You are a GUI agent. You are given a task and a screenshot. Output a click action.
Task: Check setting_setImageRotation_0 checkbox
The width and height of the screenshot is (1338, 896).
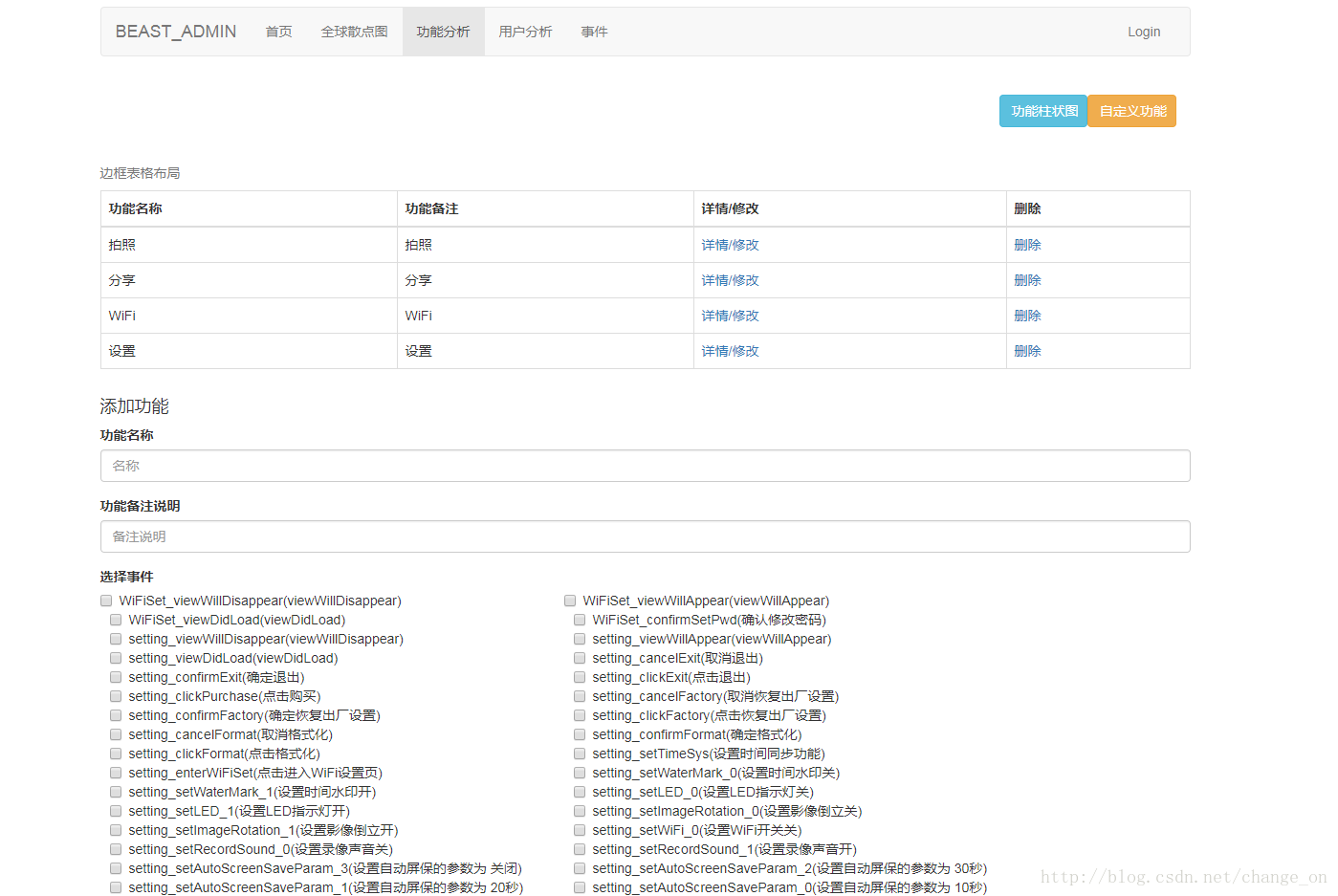click(580, 811)
